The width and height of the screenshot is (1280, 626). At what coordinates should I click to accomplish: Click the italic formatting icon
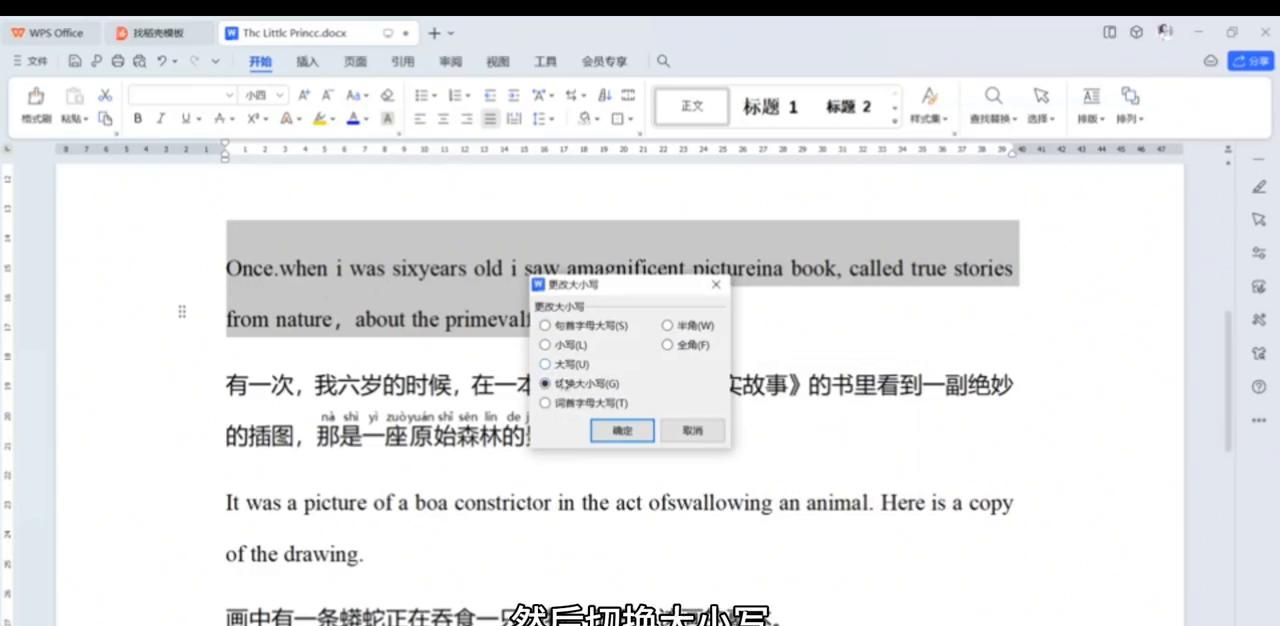(x=160, y=118)
